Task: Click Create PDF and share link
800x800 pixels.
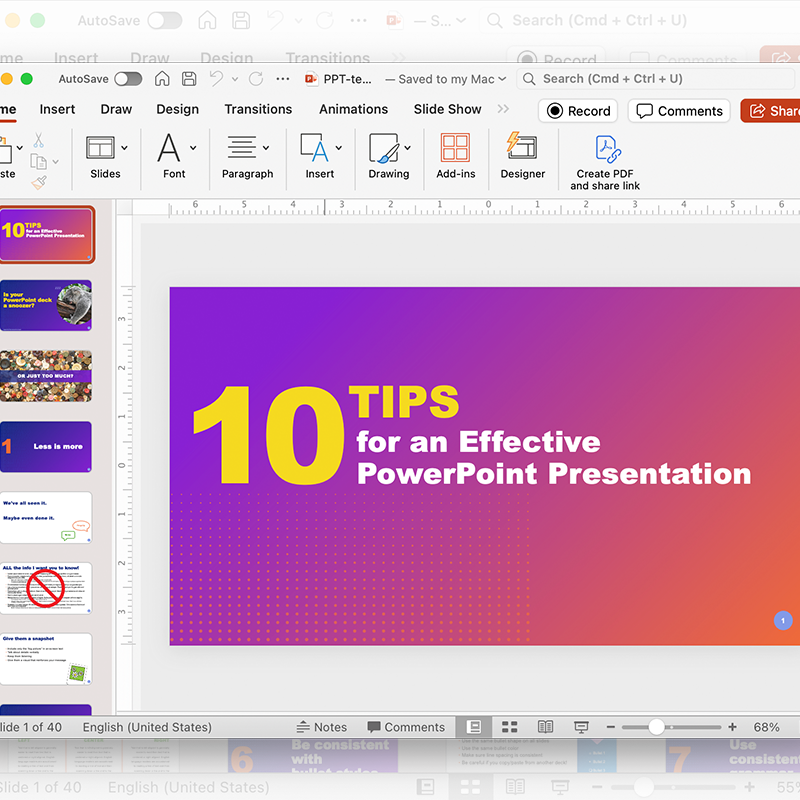Action: pyautogui.click(x=605, y=162)
